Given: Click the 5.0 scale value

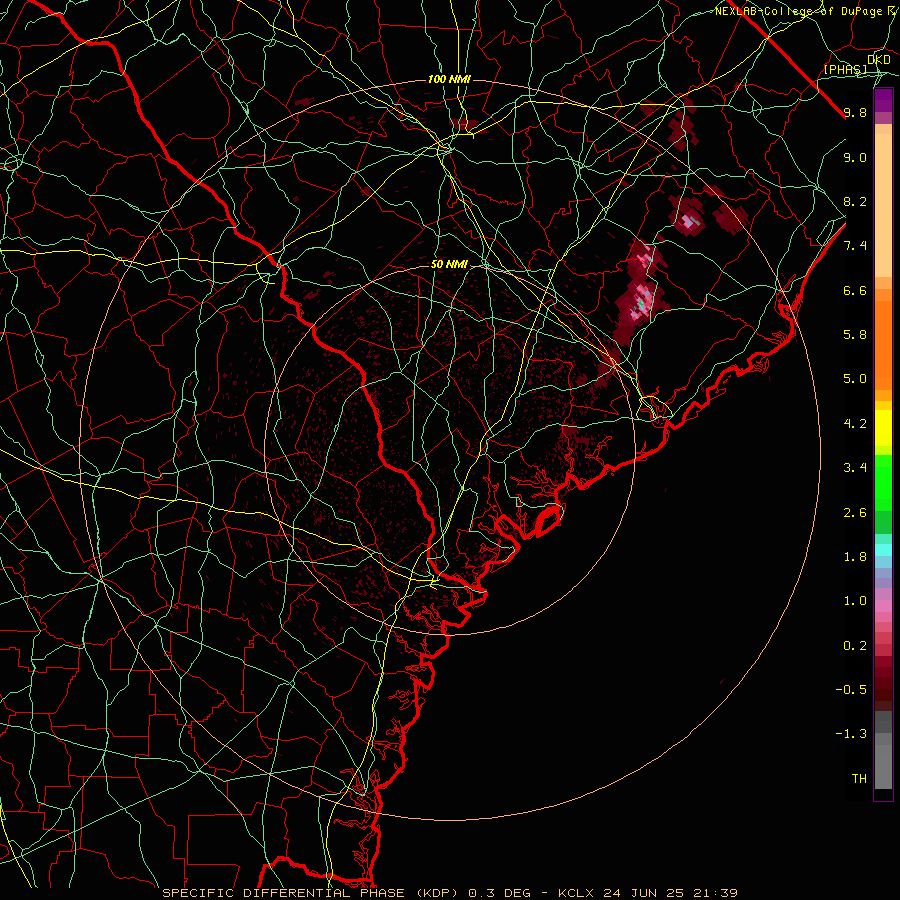Looking at the screenshot, I should pos(855,379).
